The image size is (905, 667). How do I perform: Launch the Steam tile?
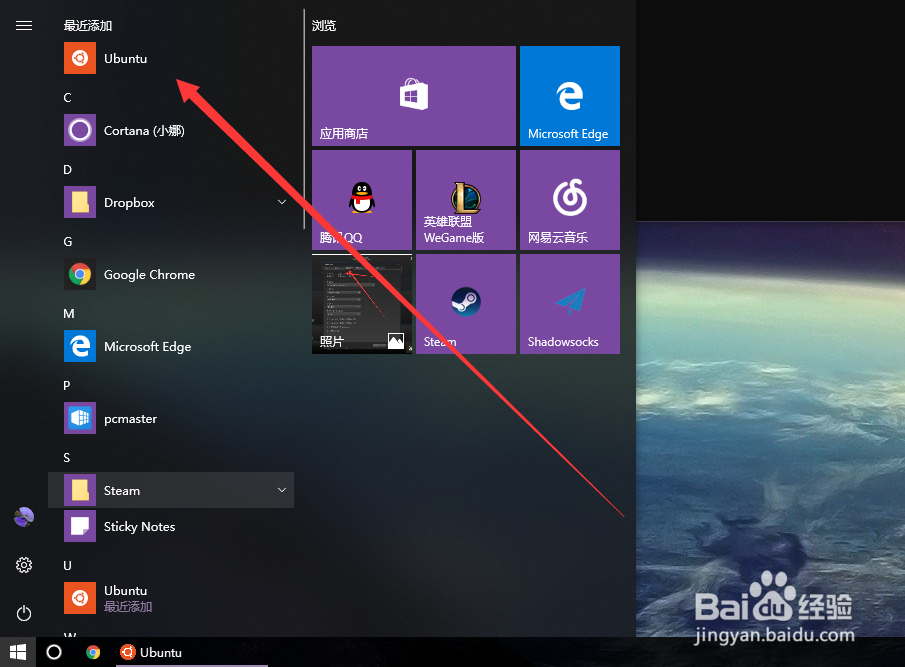(466, 303)
